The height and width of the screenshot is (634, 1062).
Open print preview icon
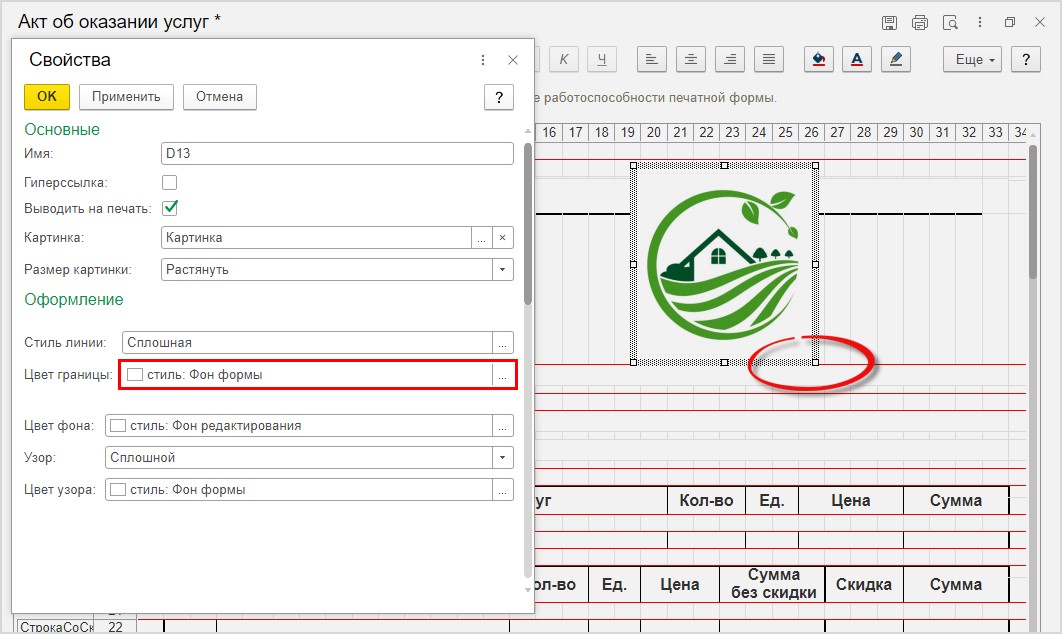[x=950, y=22]
